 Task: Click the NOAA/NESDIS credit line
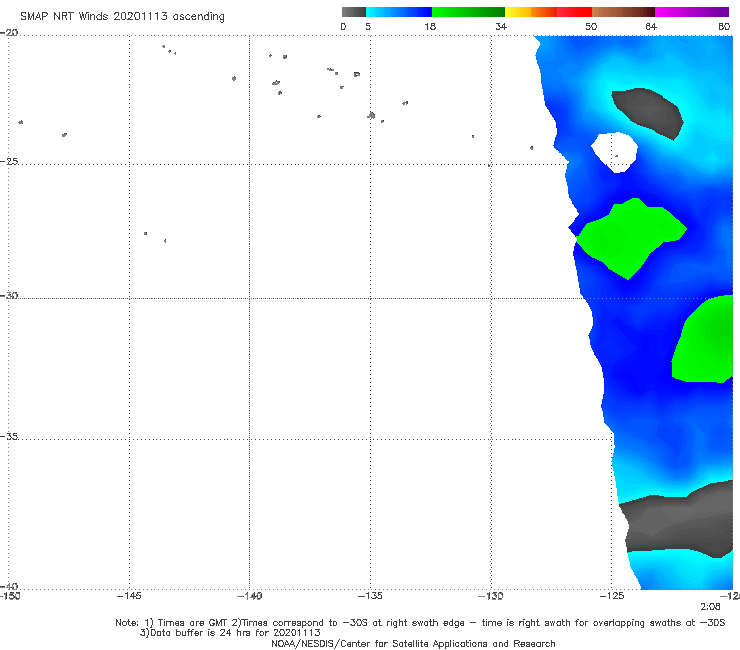pyautogui.click(x=413, y=643)
